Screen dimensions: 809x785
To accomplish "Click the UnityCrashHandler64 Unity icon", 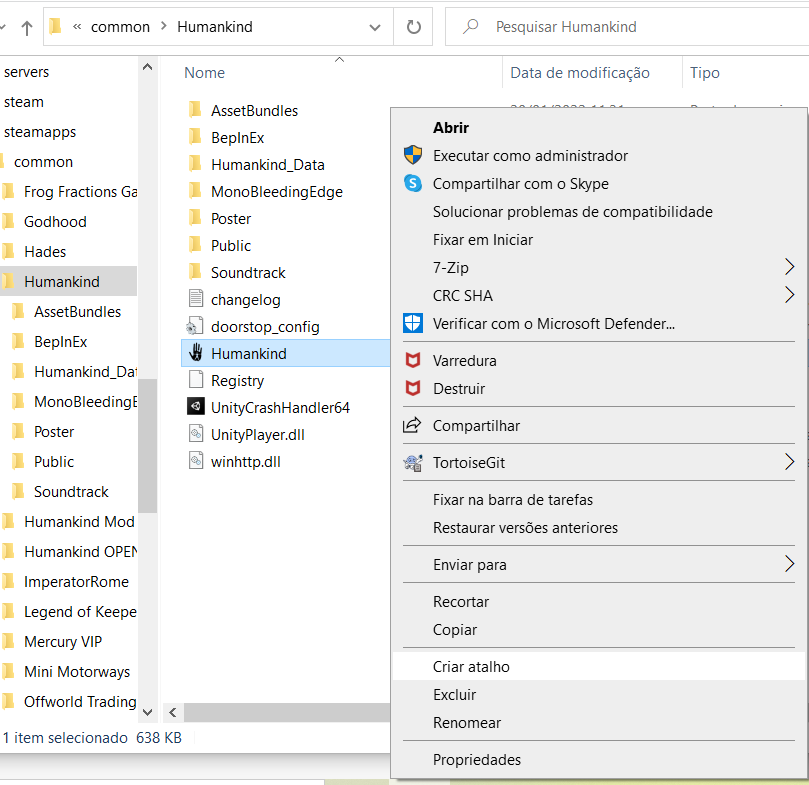I will click(x=196, y=407).
